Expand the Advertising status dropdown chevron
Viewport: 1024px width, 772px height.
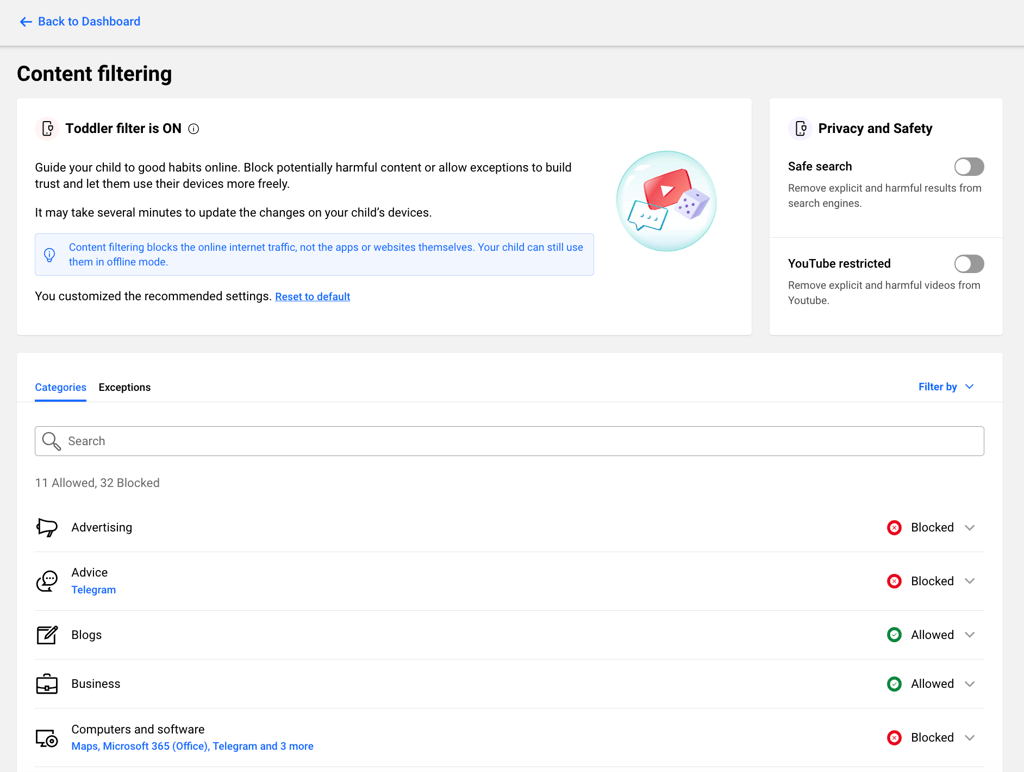tap(970, 528)
